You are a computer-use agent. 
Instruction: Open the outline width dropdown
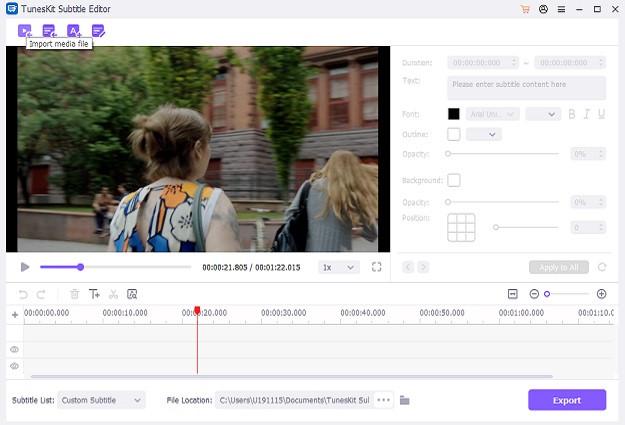[x=484, y=134]
